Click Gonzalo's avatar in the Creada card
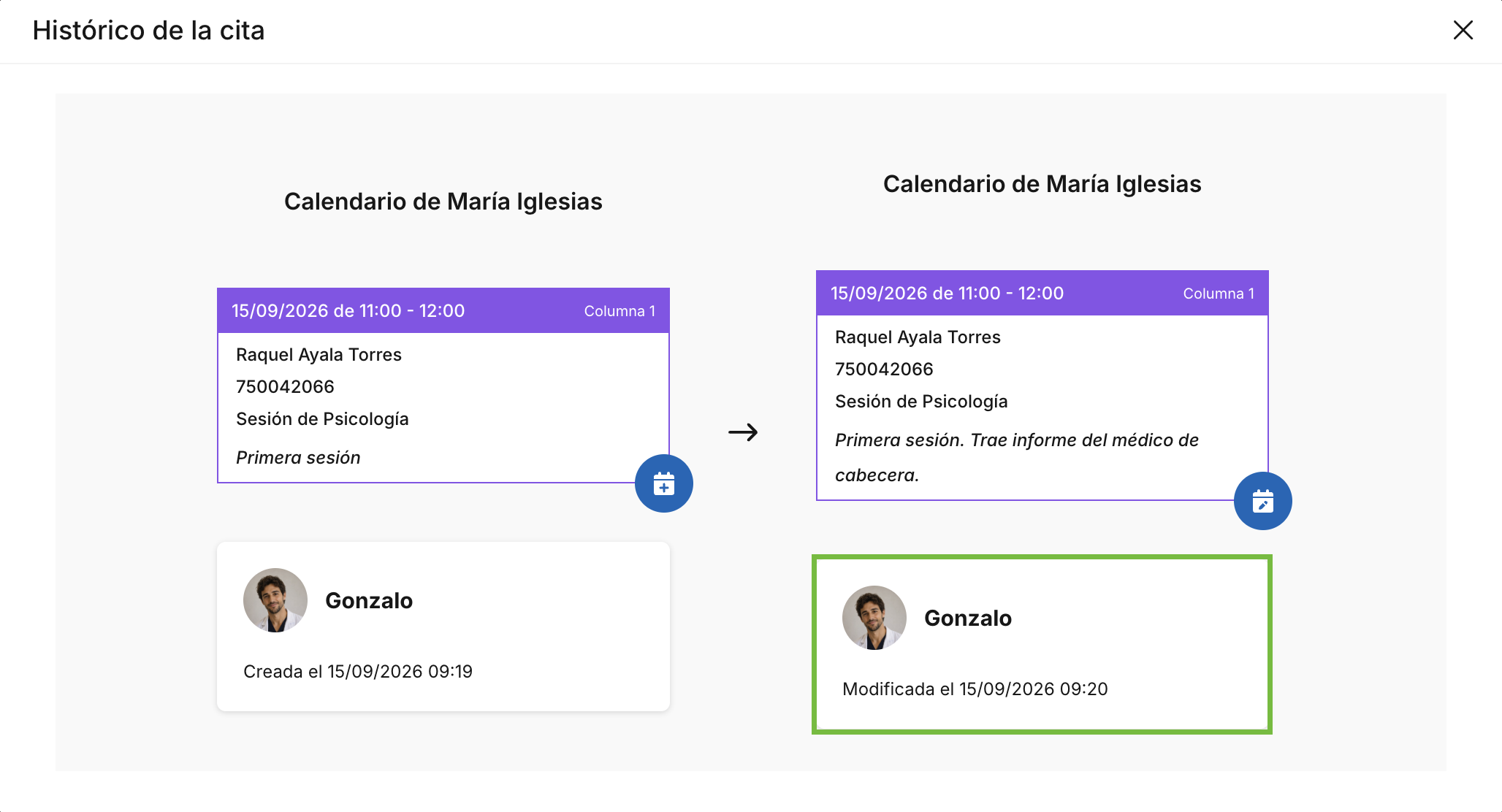The image size is (1502, 812). pos(275,600)
